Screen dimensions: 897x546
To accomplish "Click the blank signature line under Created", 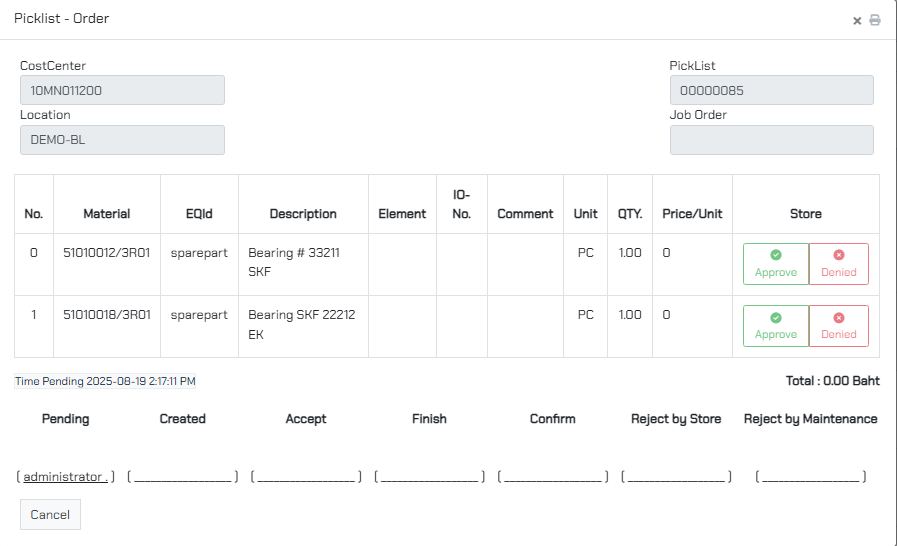I will (x=182, y=477).
